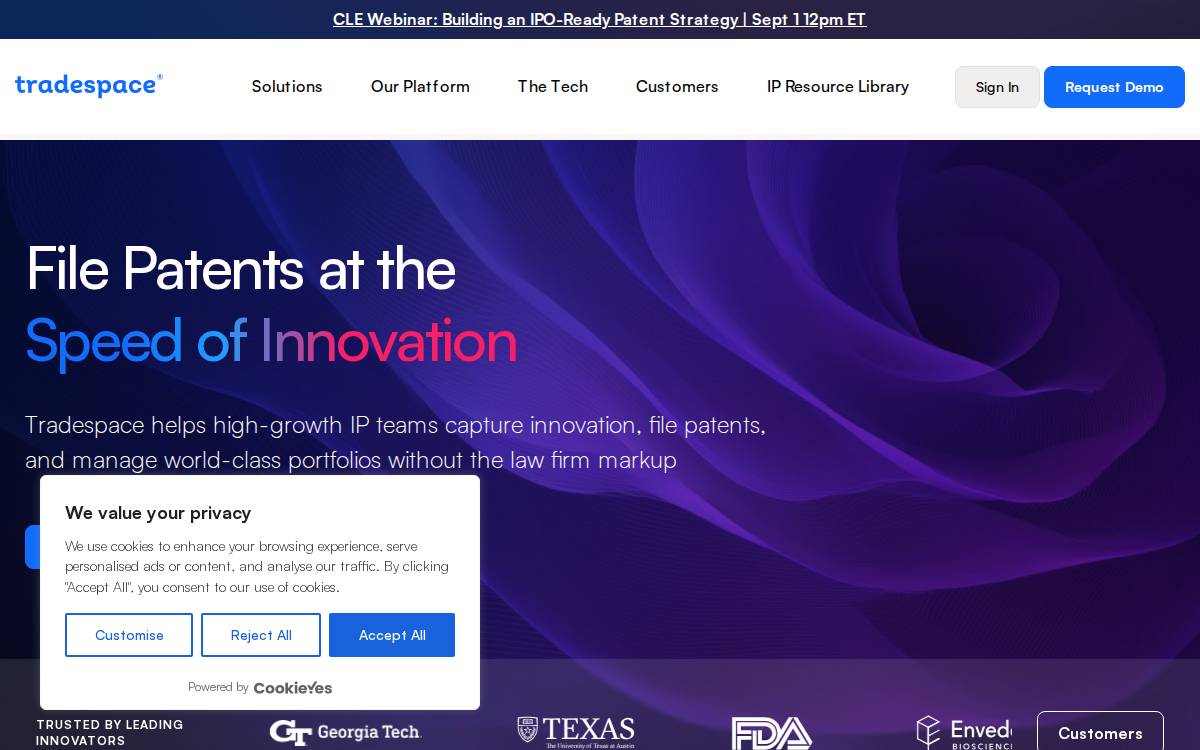Click the Customers button near logos
Screen dimensions: 1200x750
pos(1100,733)
